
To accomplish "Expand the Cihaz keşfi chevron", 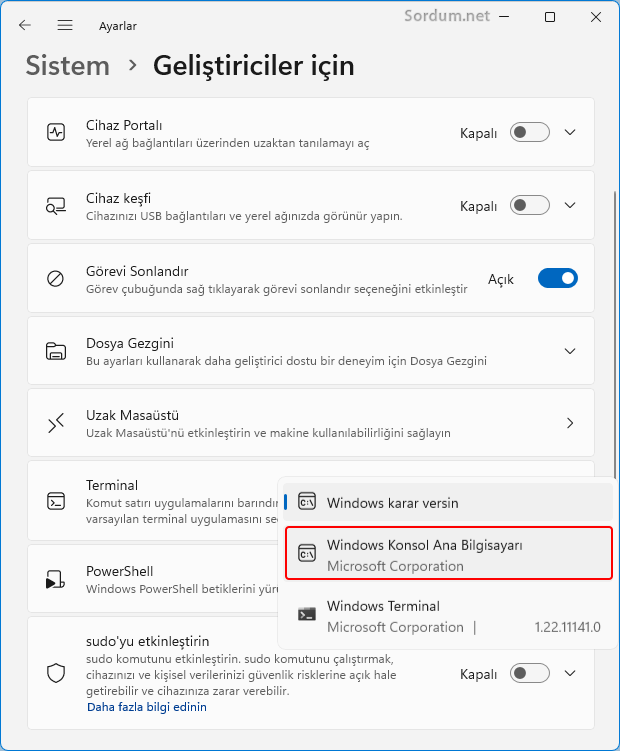I will click(570, 205).
